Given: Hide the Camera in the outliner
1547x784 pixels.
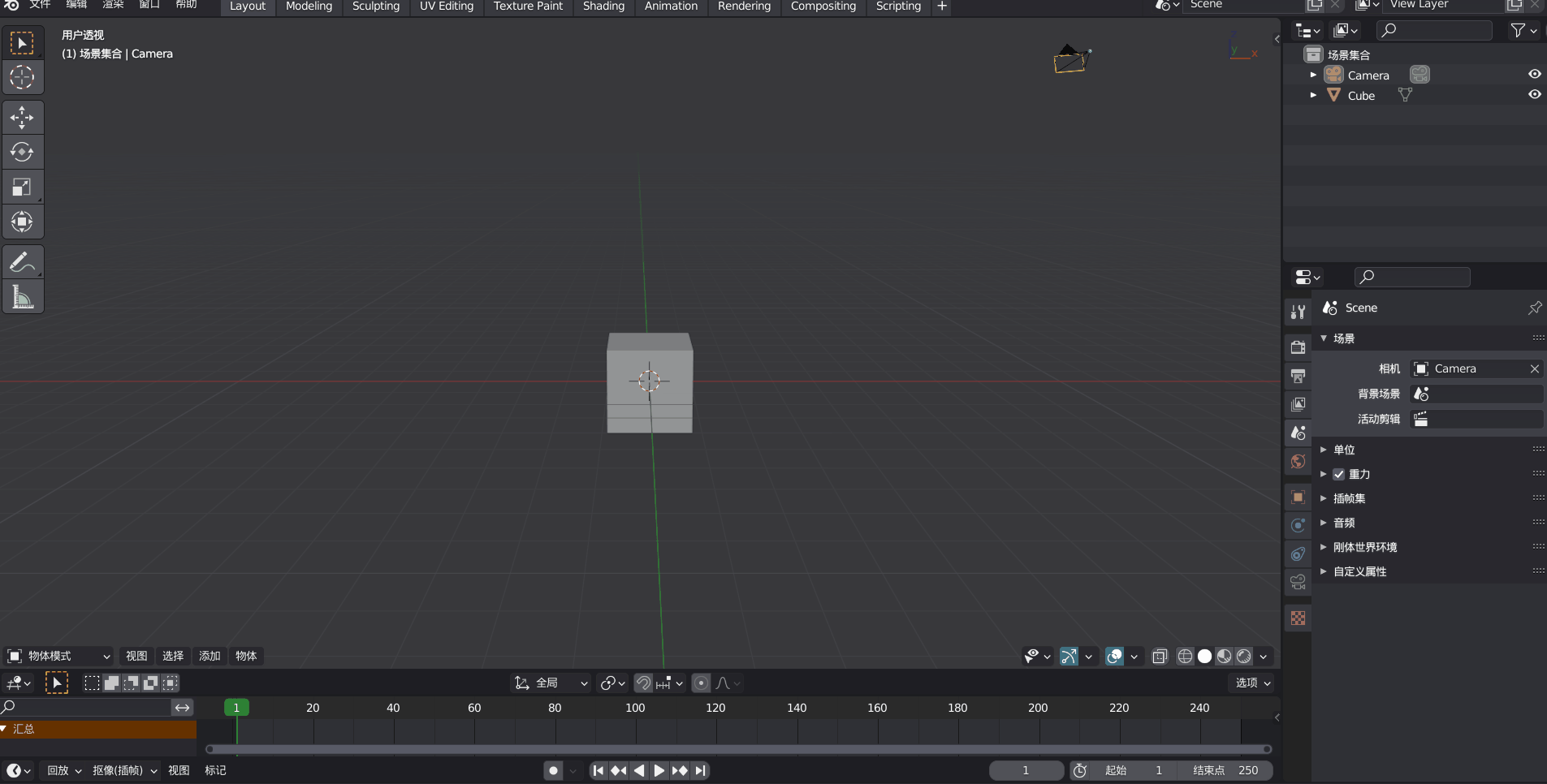Looking at the screenshot, I should (x=1534, y=74).
